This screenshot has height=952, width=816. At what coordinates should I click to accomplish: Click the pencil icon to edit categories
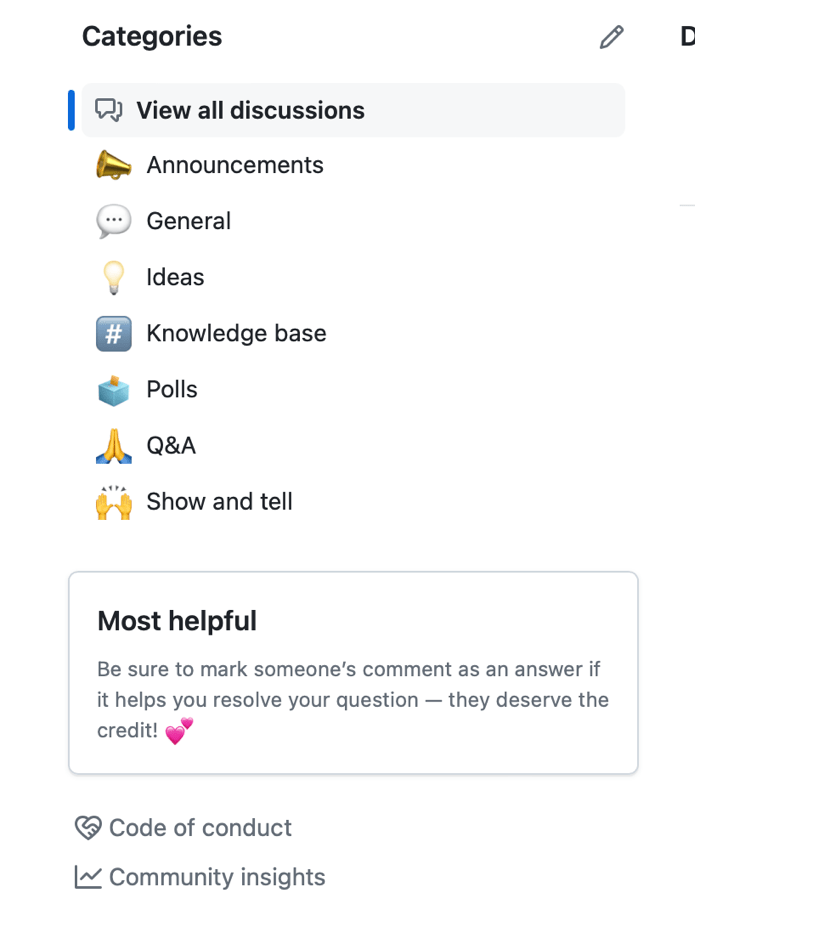coord(611,37)
